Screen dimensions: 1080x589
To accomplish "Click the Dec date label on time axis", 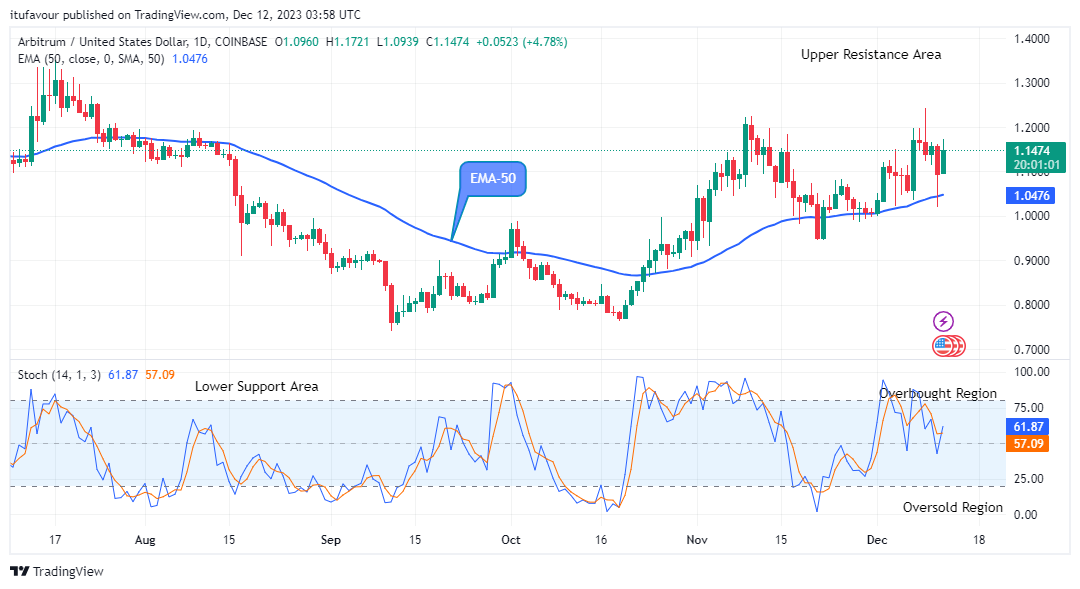I will [x=877, y=540].
